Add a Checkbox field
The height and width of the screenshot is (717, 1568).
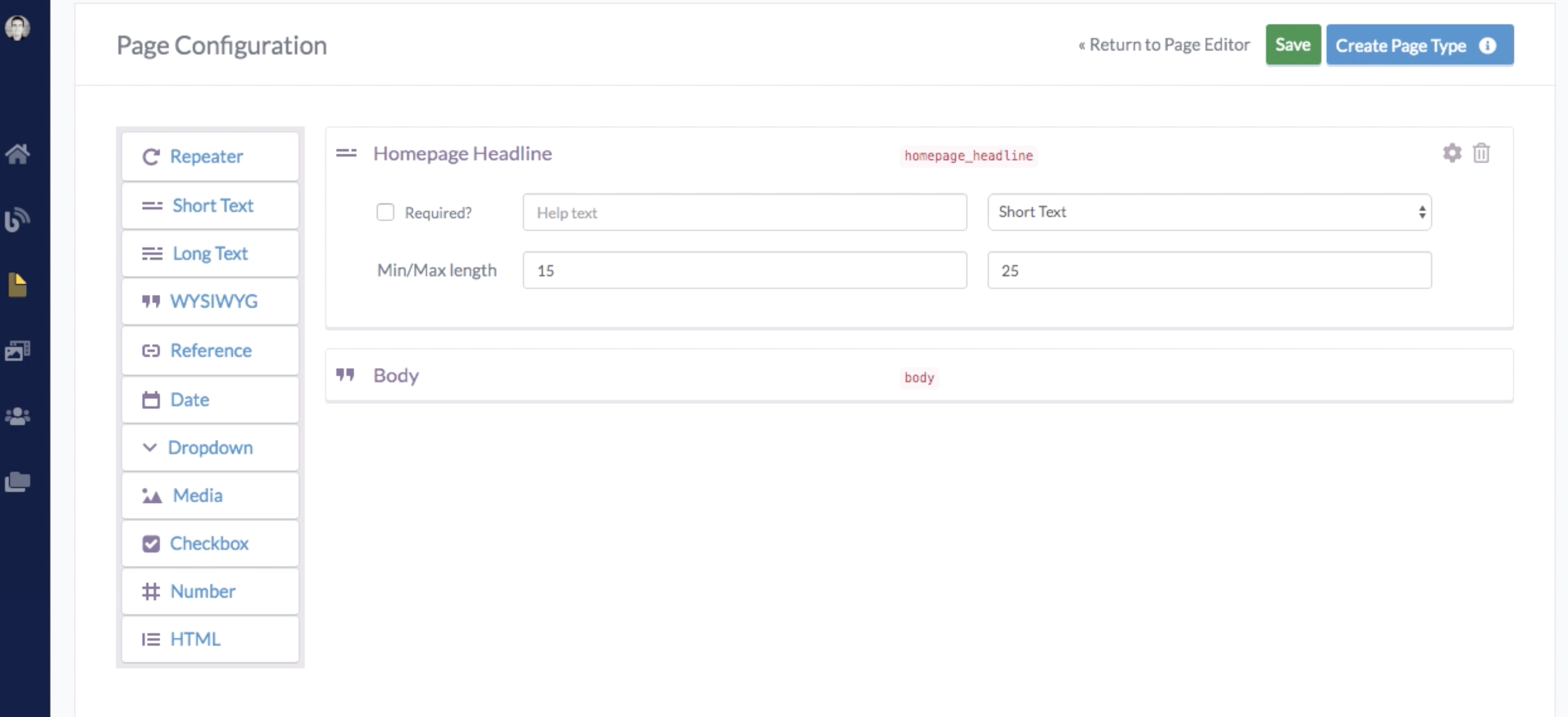(x=210, y=543)
